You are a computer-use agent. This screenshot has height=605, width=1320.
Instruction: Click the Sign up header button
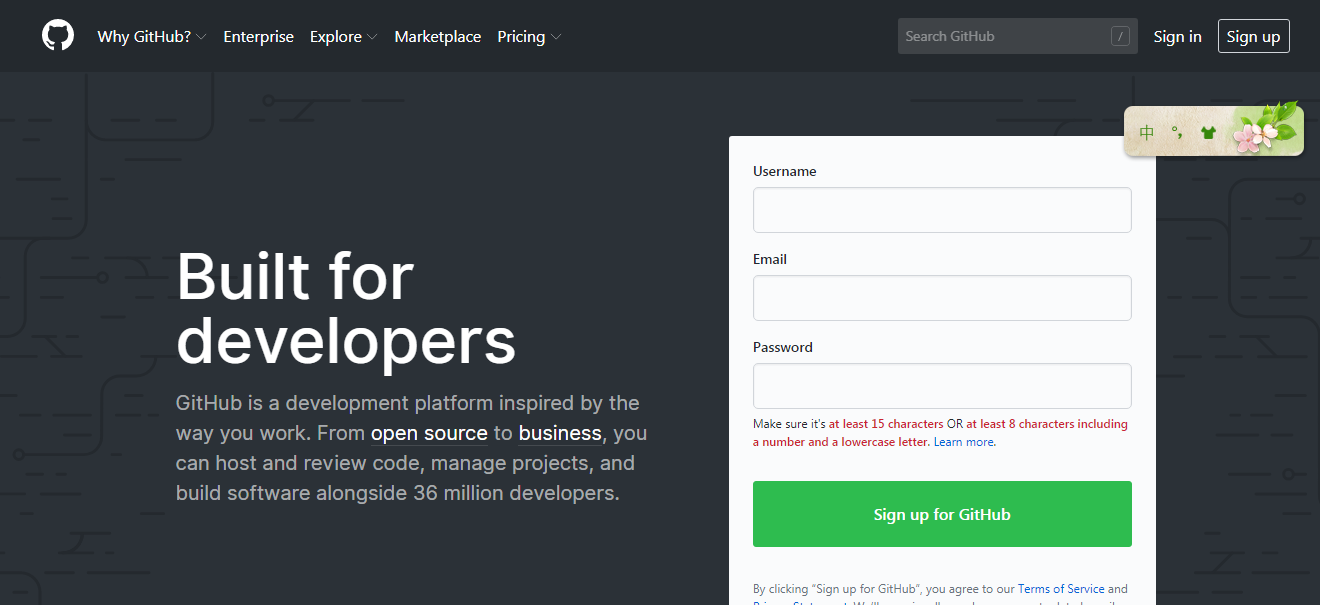[x=1254, y=36]
